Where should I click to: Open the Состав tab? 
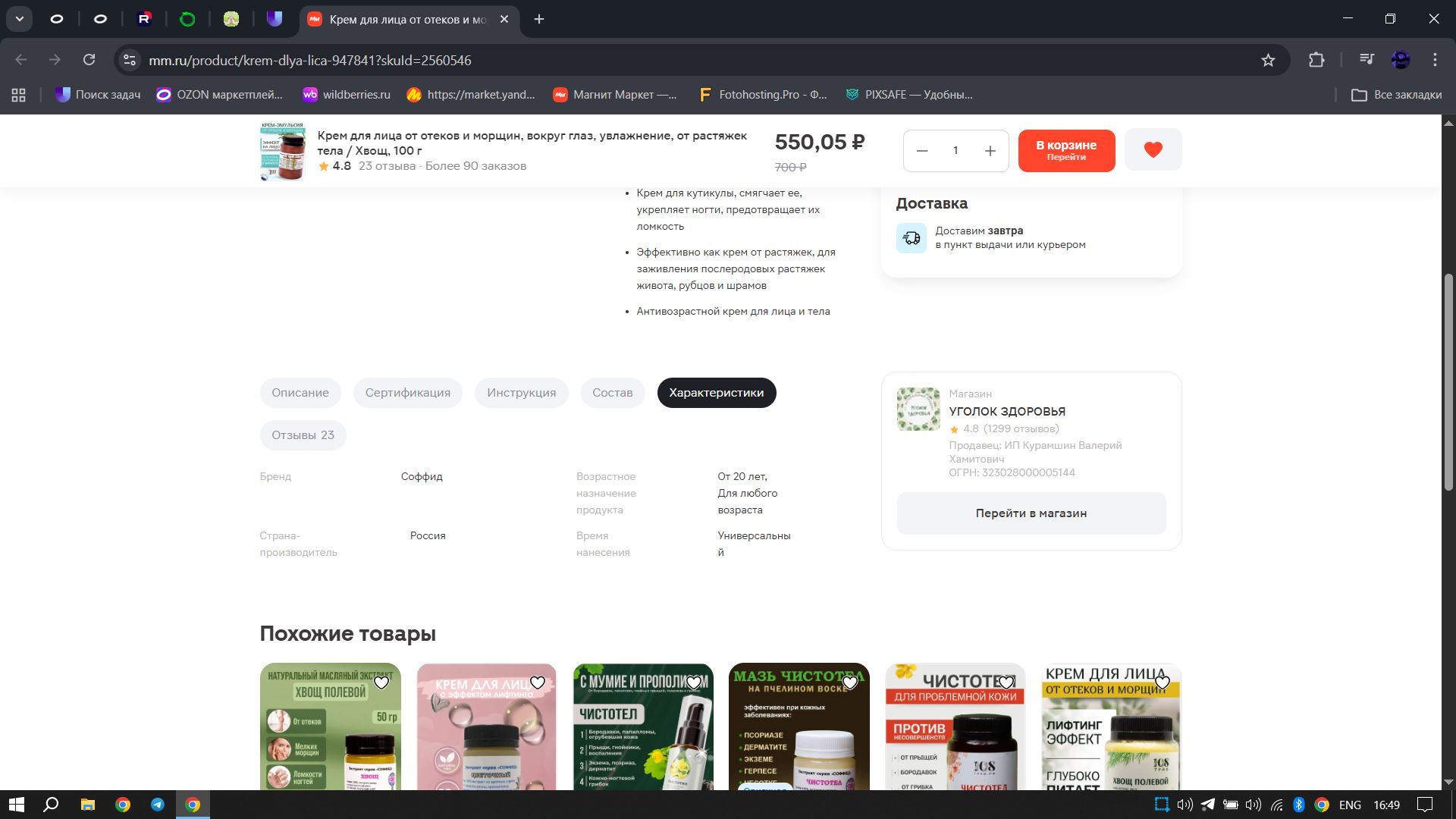click(612, 393)
